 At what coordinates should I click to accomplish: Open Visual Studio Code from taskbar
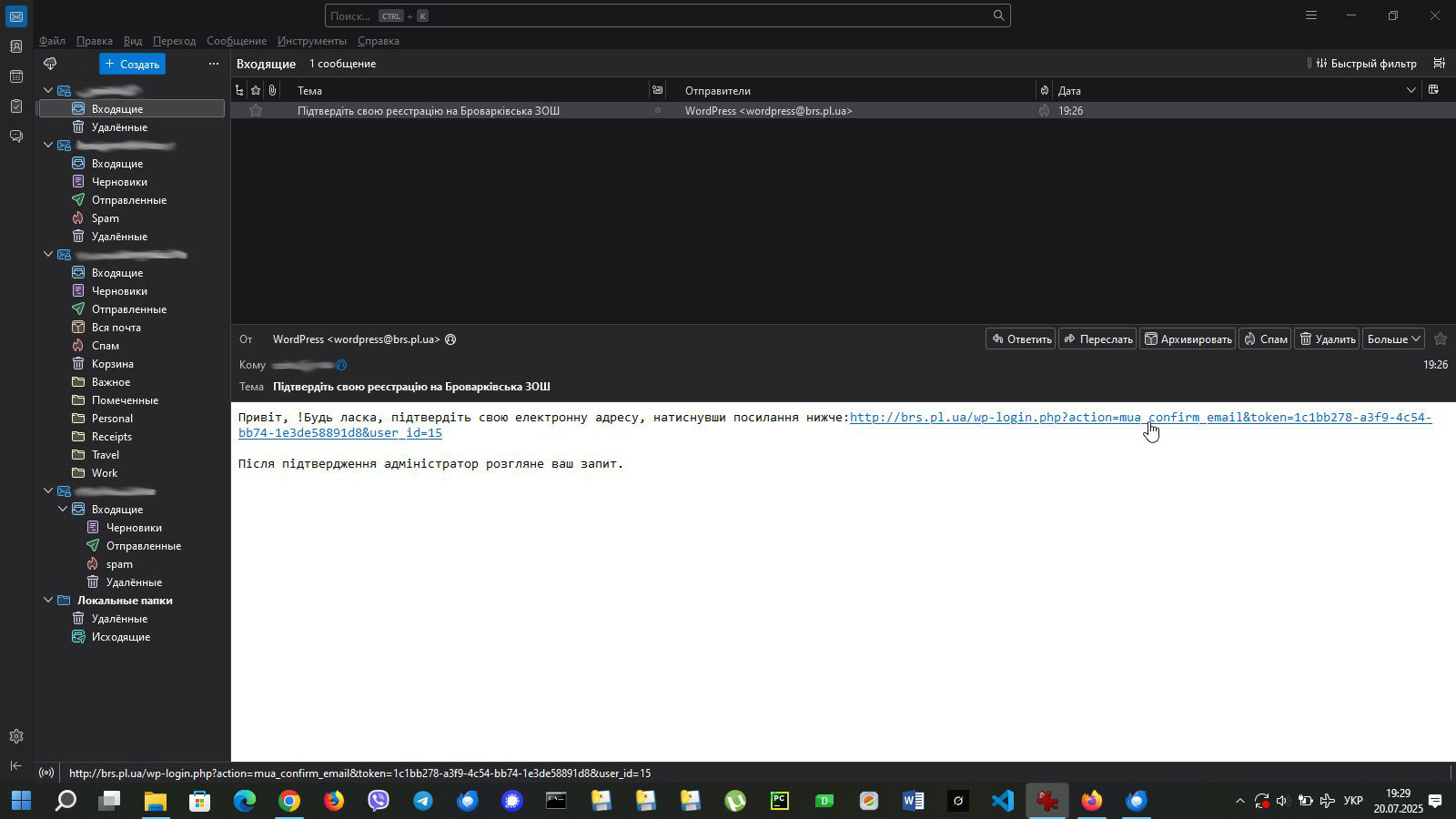[x=1002, y=801]
